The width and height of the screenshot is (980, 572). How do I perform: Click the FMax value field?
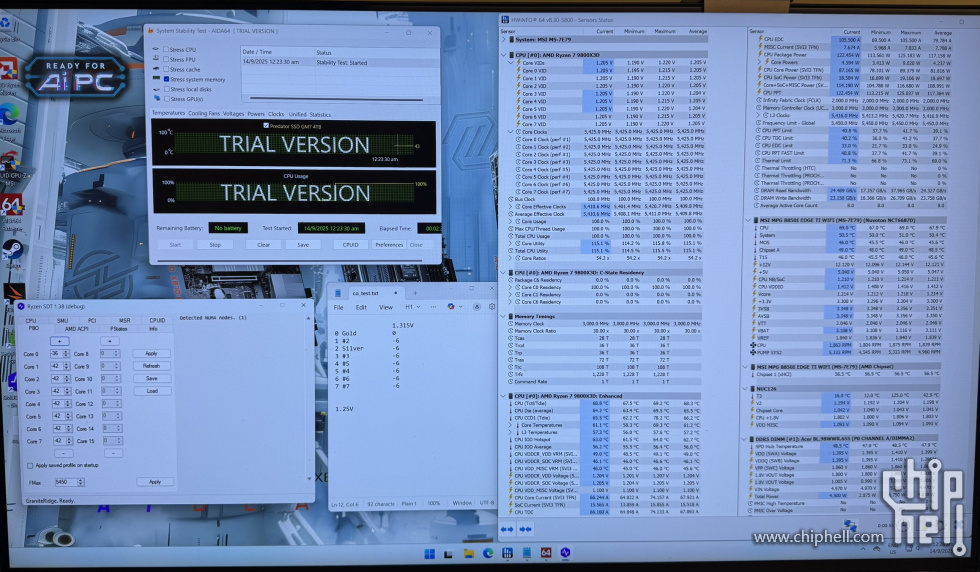tap(65, 482)
